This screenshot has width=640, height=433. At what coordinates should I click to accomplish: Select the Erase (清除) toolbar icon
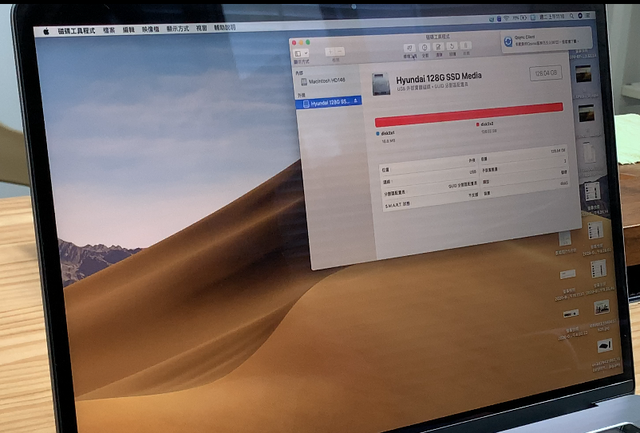pyautogui.click(x=438, y=47)
